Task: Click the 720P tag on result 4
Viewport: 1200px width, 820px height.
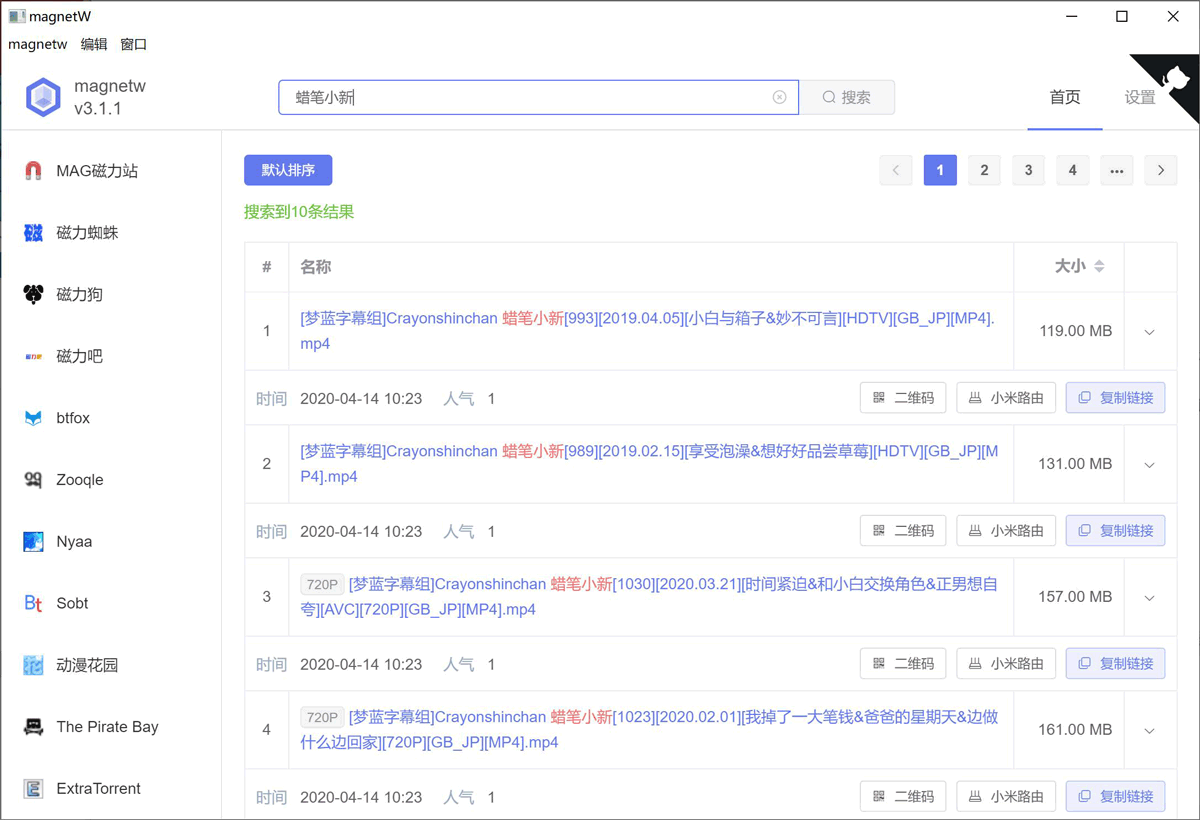Action: (322, 717)
